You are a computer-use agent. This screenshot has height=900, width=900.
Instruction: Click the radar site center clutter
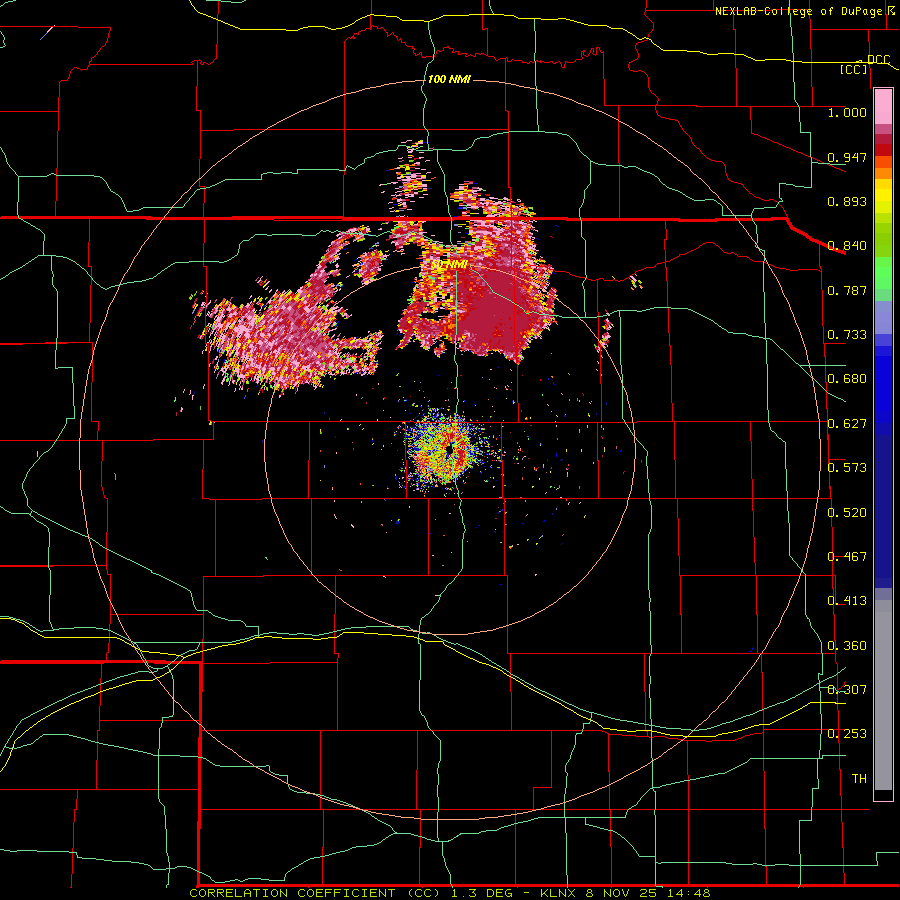pyautogui.click(x=449, y=450)
